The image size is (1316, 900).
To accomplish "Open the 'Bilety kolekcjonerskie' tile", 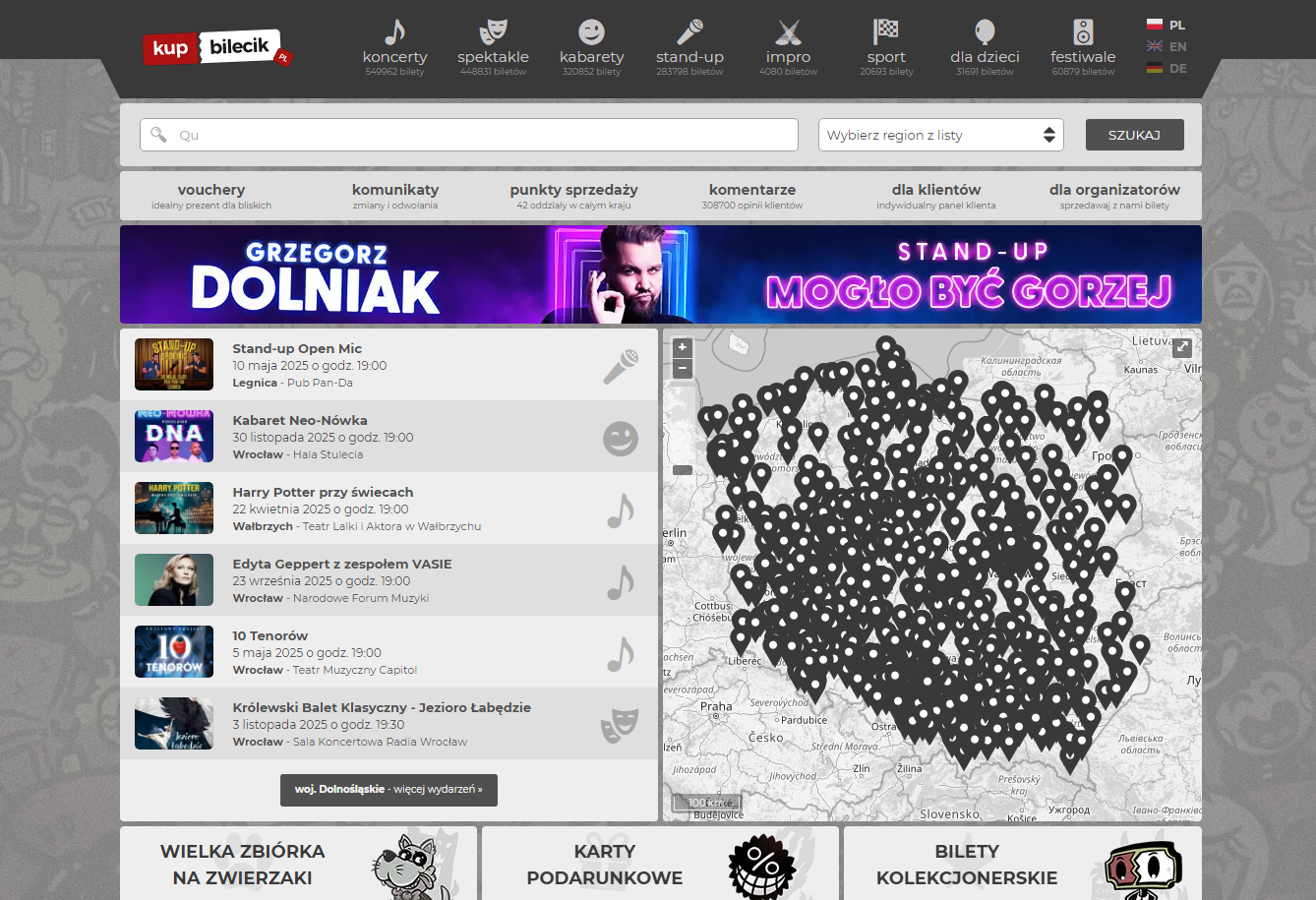I will [1023, 864].
